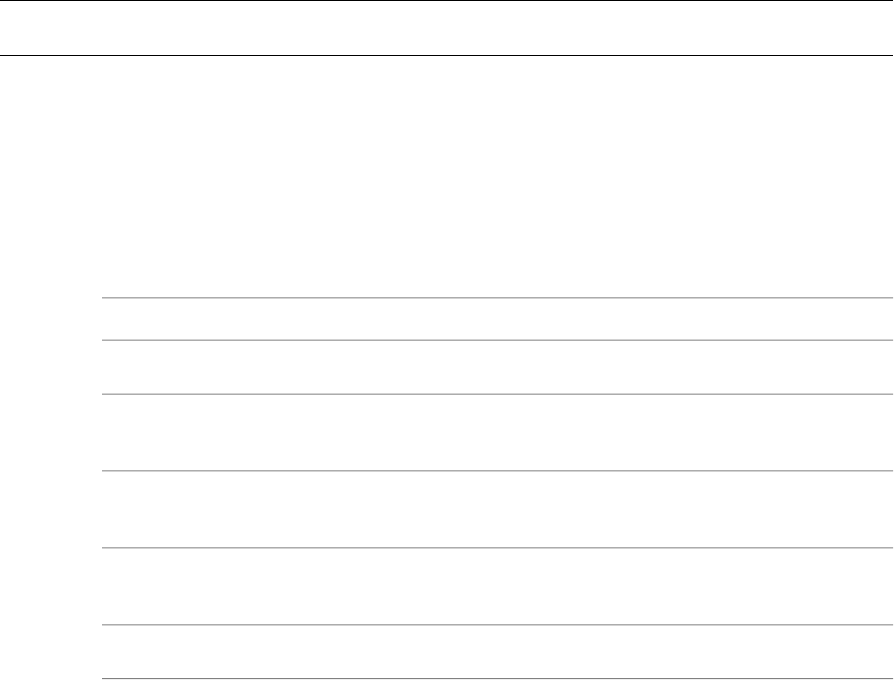The image size is (894, 680).
Task: Click center of the fourth table row
Action: (497, 509)
